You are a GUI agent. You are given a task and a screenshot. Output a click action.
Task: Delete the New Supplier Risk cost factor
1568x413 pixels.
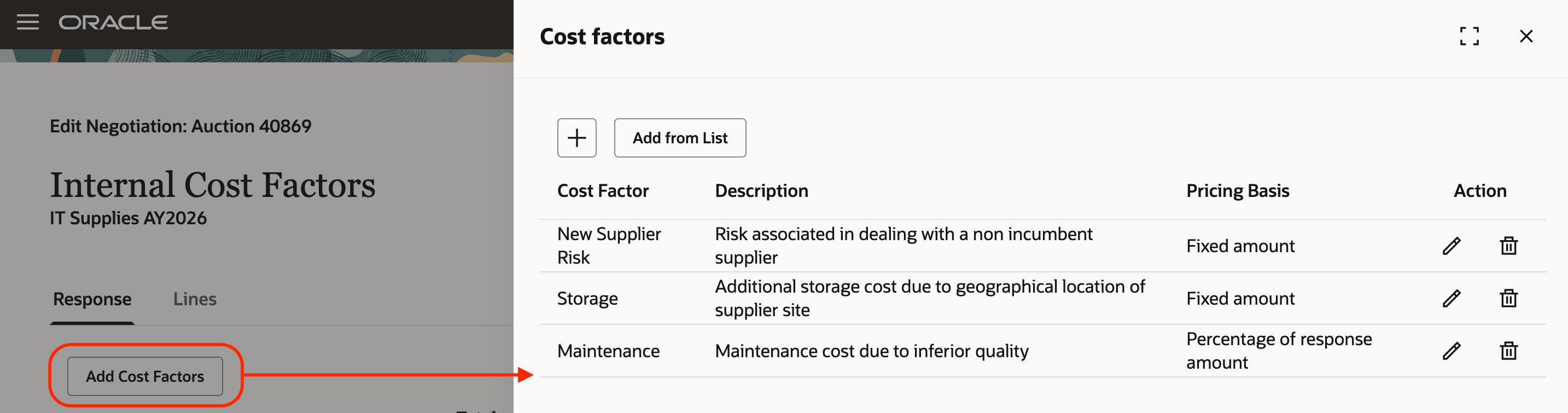[x=1509, y=246]
